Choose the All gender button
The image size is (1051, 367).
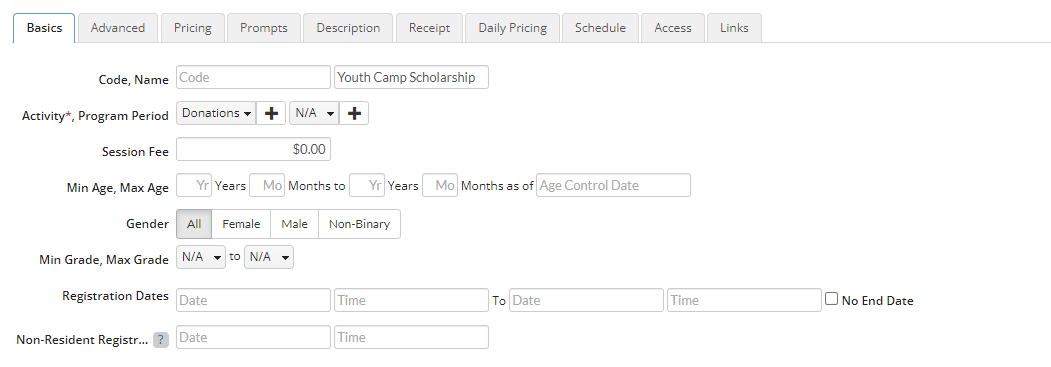[x=194, y=224]
